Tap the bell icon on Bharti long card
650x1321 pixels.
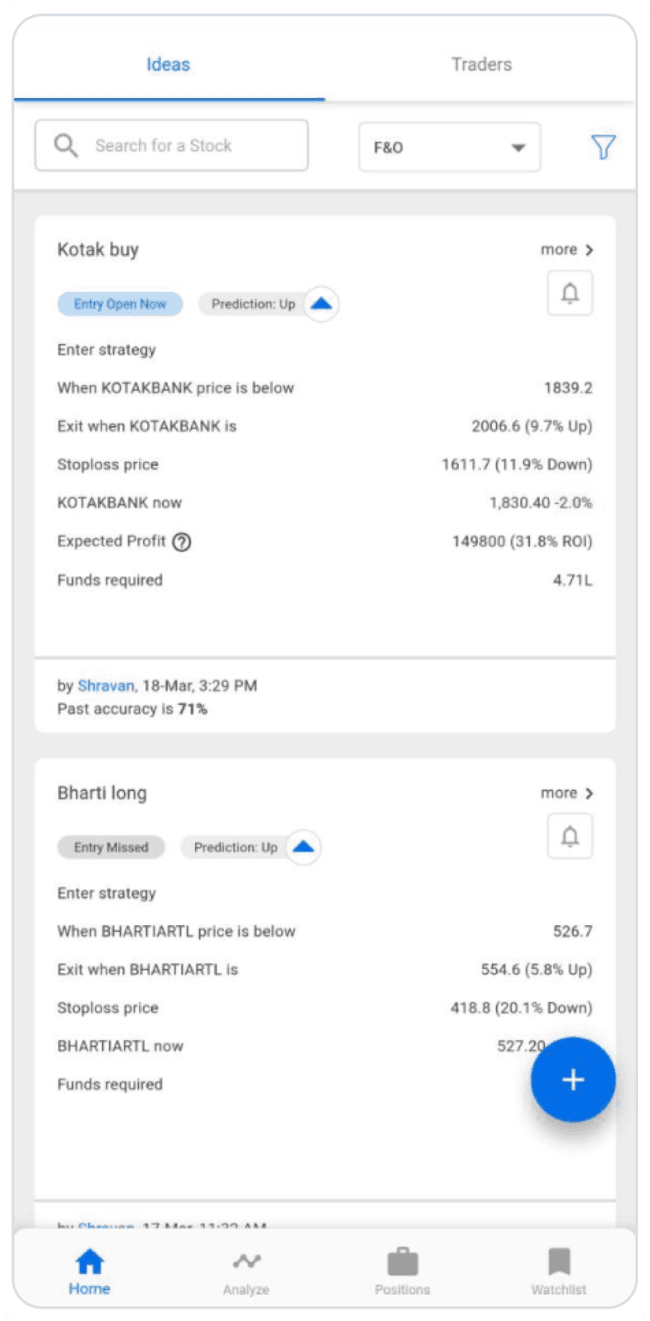570,836
